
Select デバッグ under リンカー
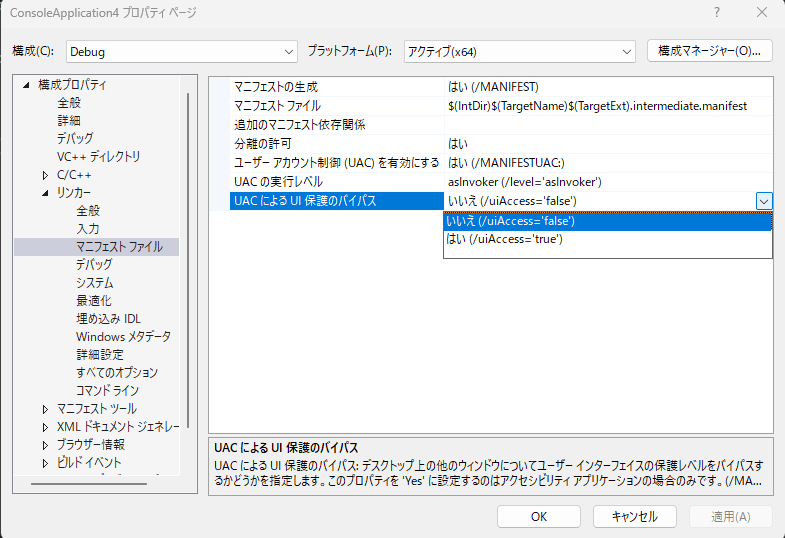94,265
